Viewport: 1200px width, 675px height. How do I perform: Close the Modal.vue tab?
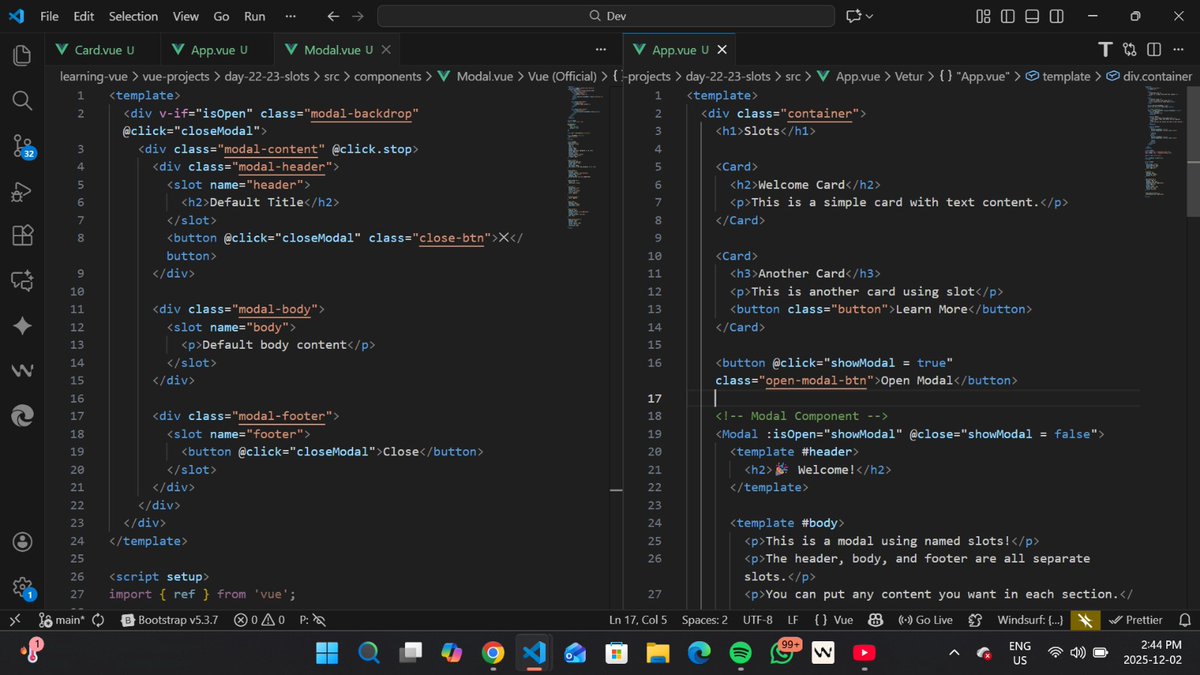[386, 50]
